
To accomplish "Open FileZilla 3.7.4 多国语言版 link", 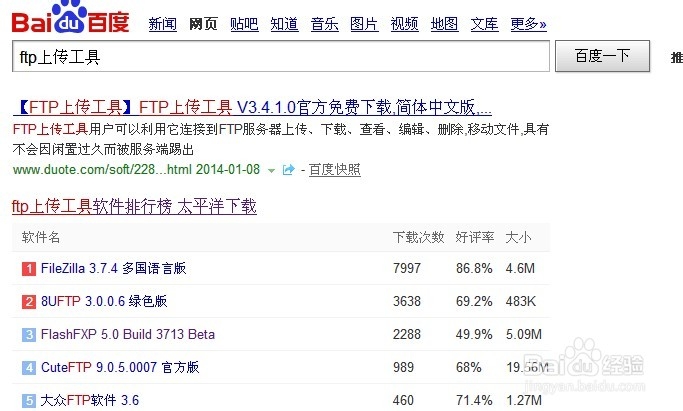I will (x=113, y=268).
